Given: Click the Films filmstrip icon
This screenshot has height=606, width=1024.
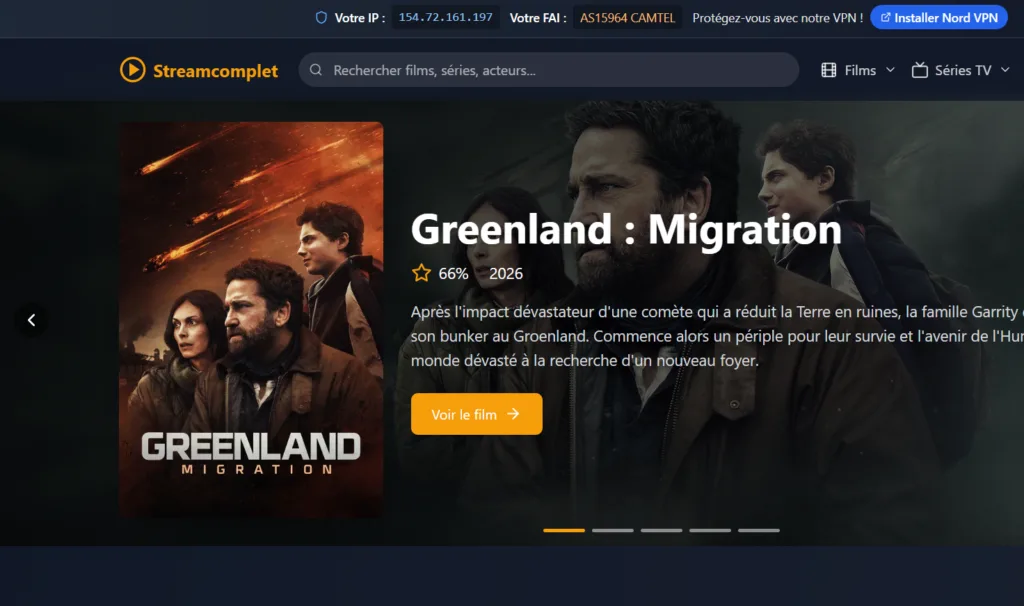Looking at the screenshot, I should (829, 70).
